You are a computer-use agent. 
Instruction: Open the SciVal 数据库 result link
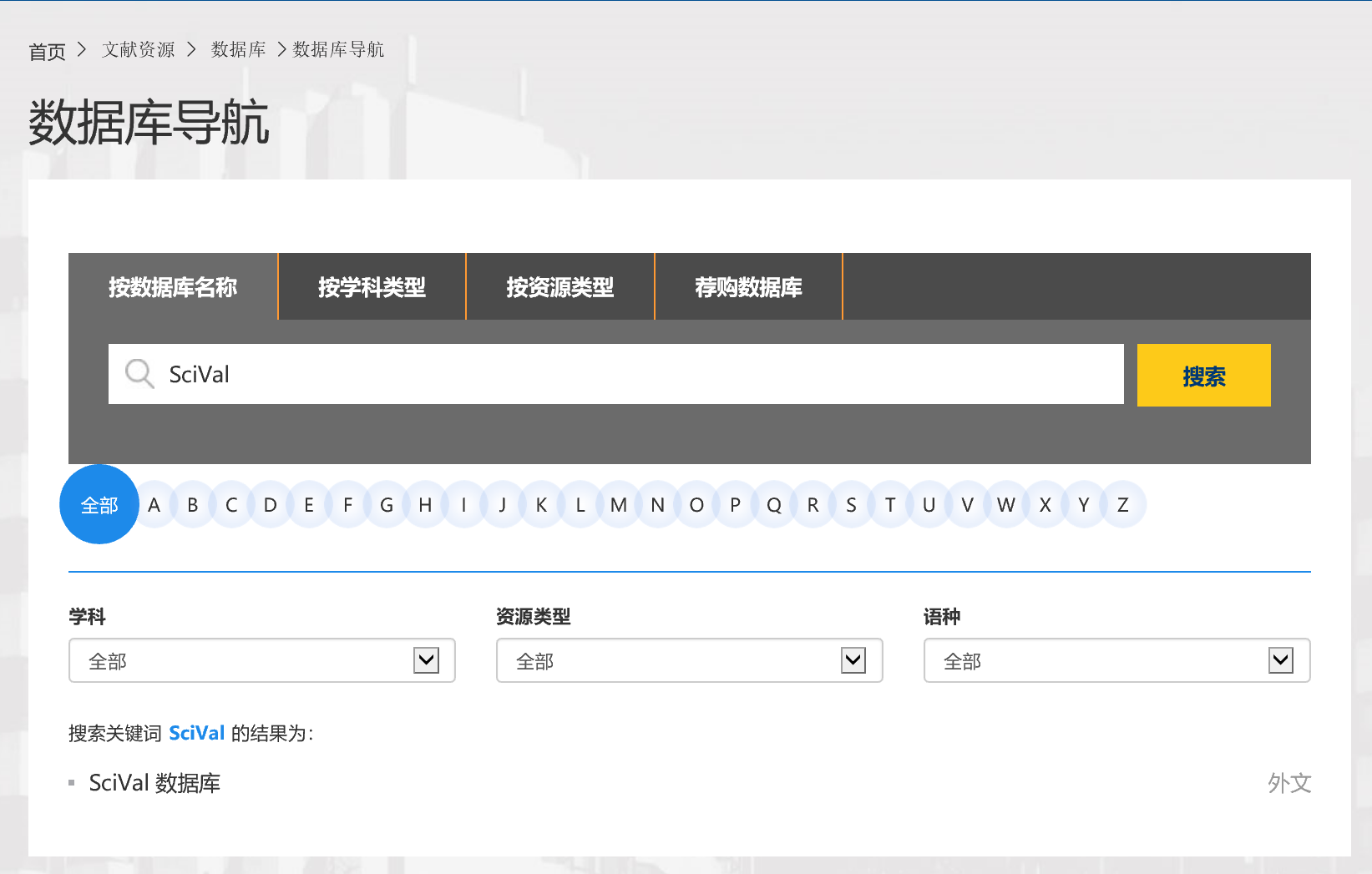click(x=154, y=783)
